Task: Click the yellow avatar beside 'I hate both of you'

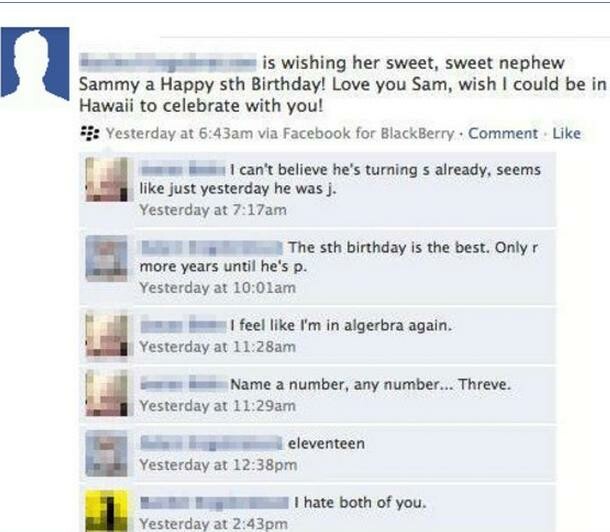Action: tap(107, 511)
